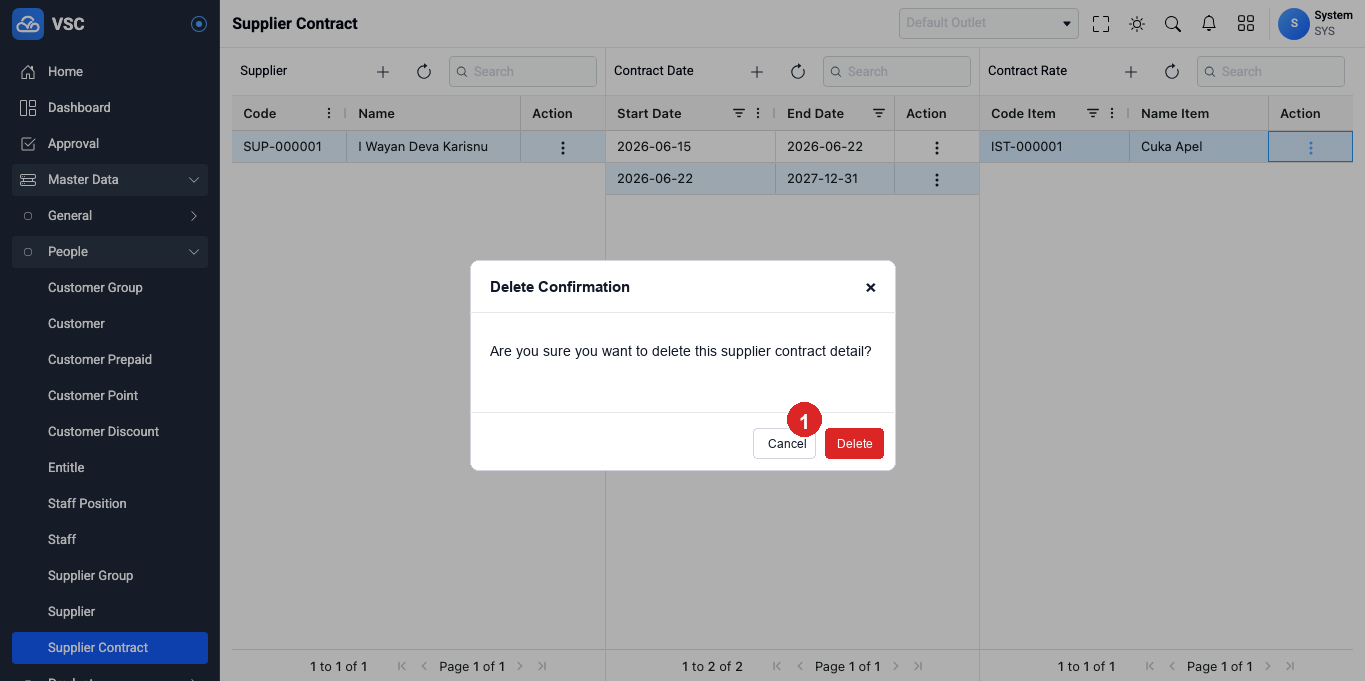Screen dimensions: 1365x681
Task: Click the VSC cloud logo icon
Action: pos(28,23)
